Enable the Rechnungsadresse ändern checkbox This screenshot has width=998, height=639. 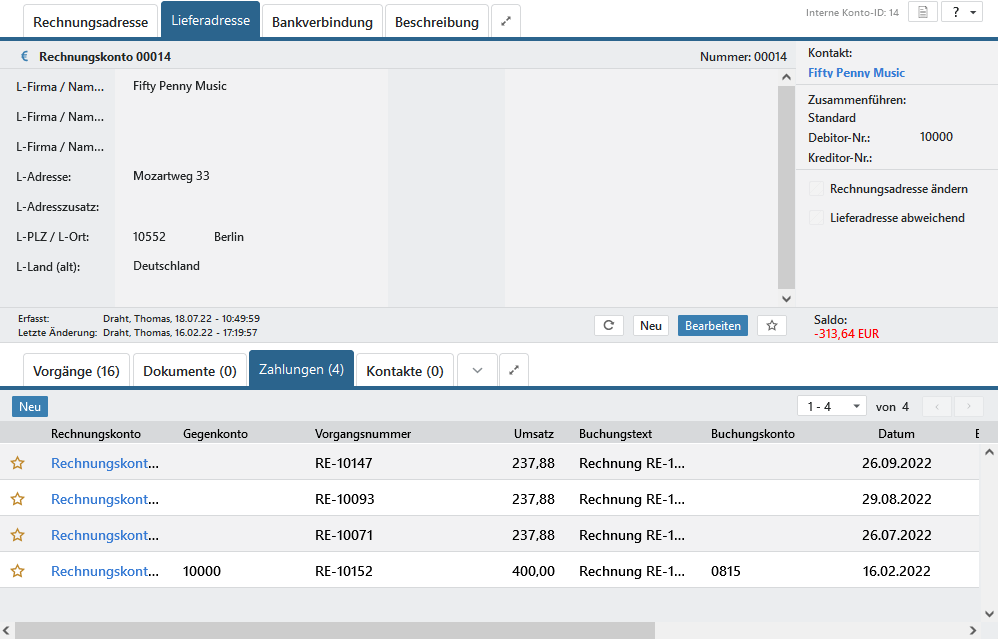tap(817, 188)
